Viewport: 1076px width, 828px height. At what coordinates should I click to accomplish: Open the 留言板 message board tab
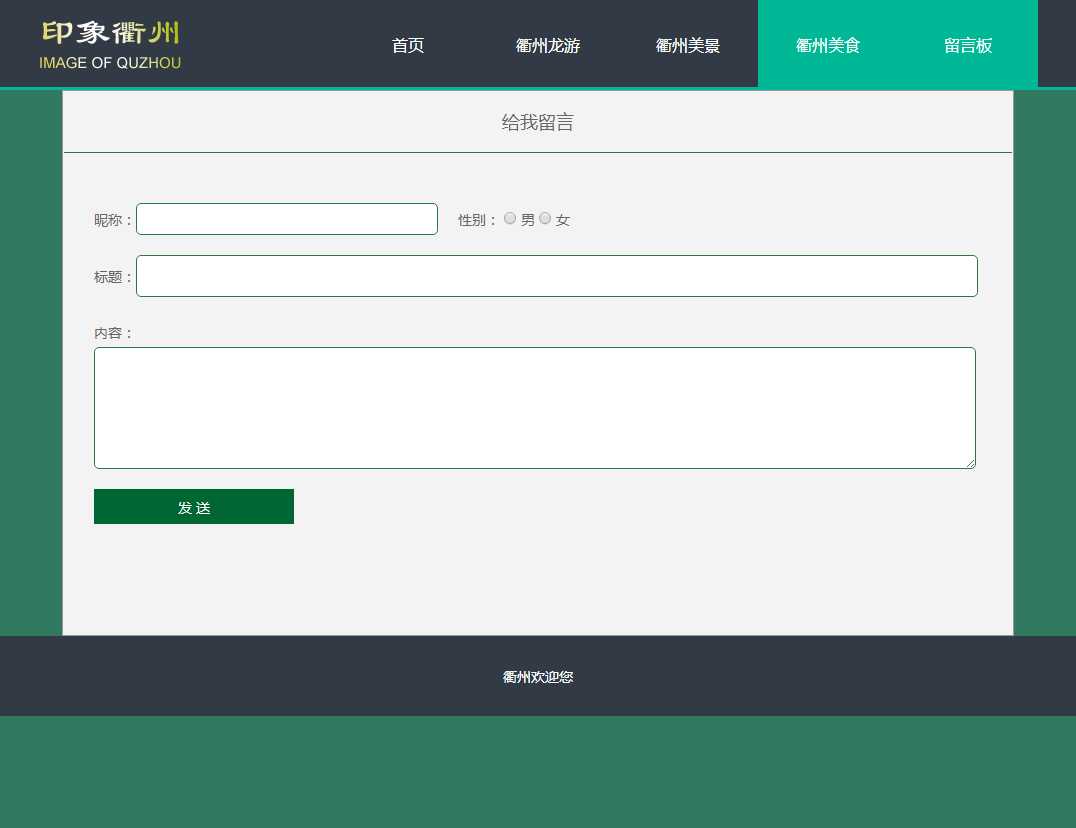click(968, 45)
